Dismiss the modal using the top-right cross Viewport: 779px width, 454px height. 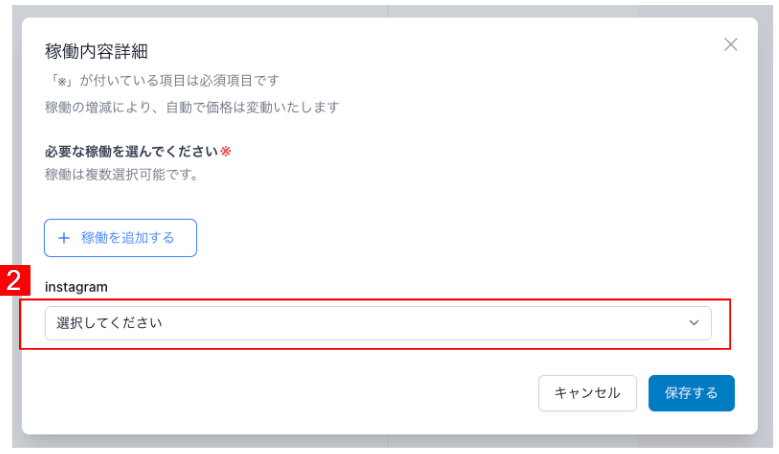(x=730, y=45)
